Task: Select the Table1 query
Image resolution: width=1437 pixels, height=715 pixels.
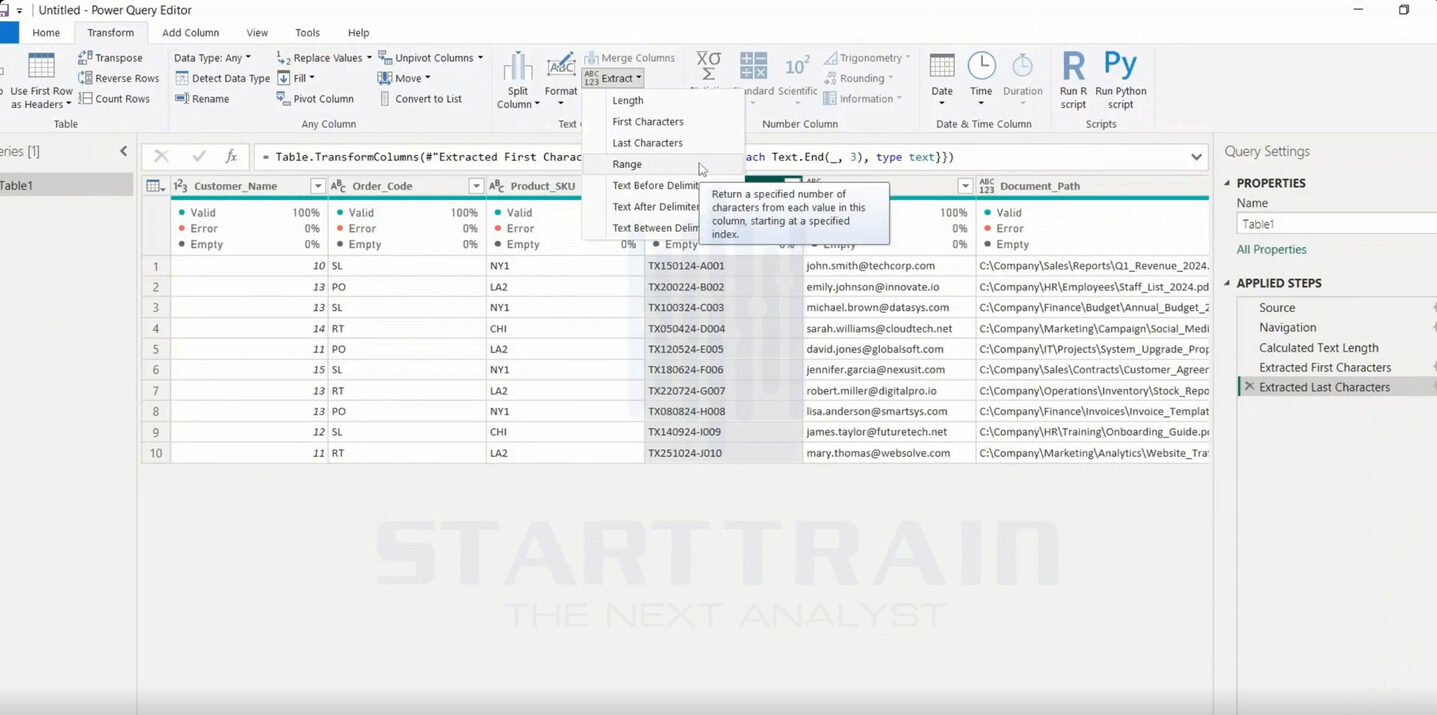Action: coord(66,185)
